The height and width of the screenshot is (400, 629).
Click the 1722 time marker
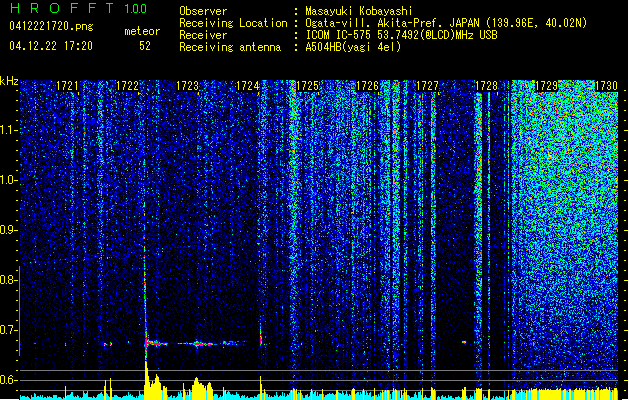click(x=127, y=86)
